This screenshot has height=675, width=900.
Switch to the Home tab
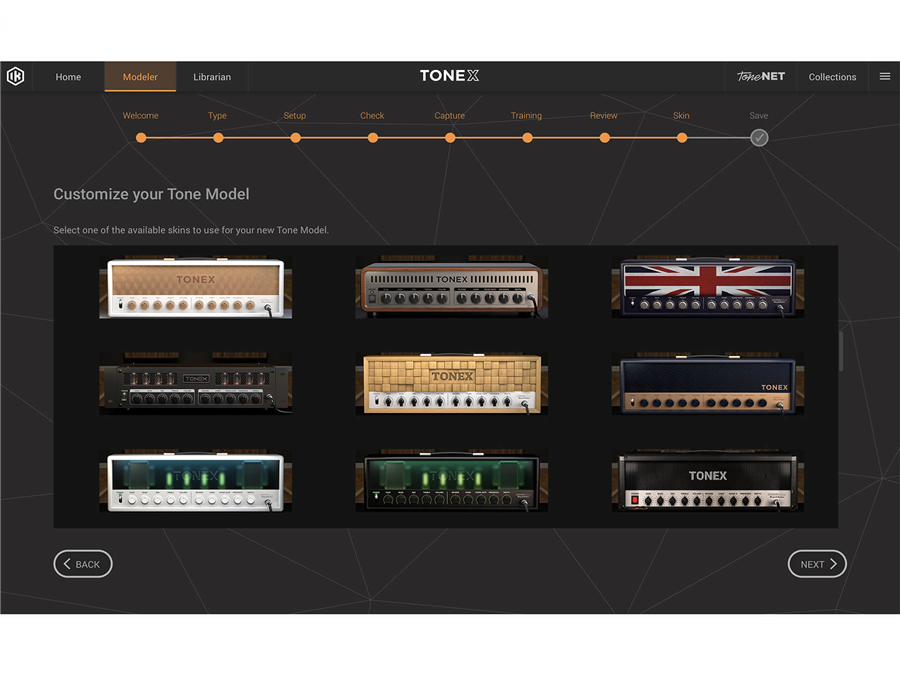tap(68, 77)
